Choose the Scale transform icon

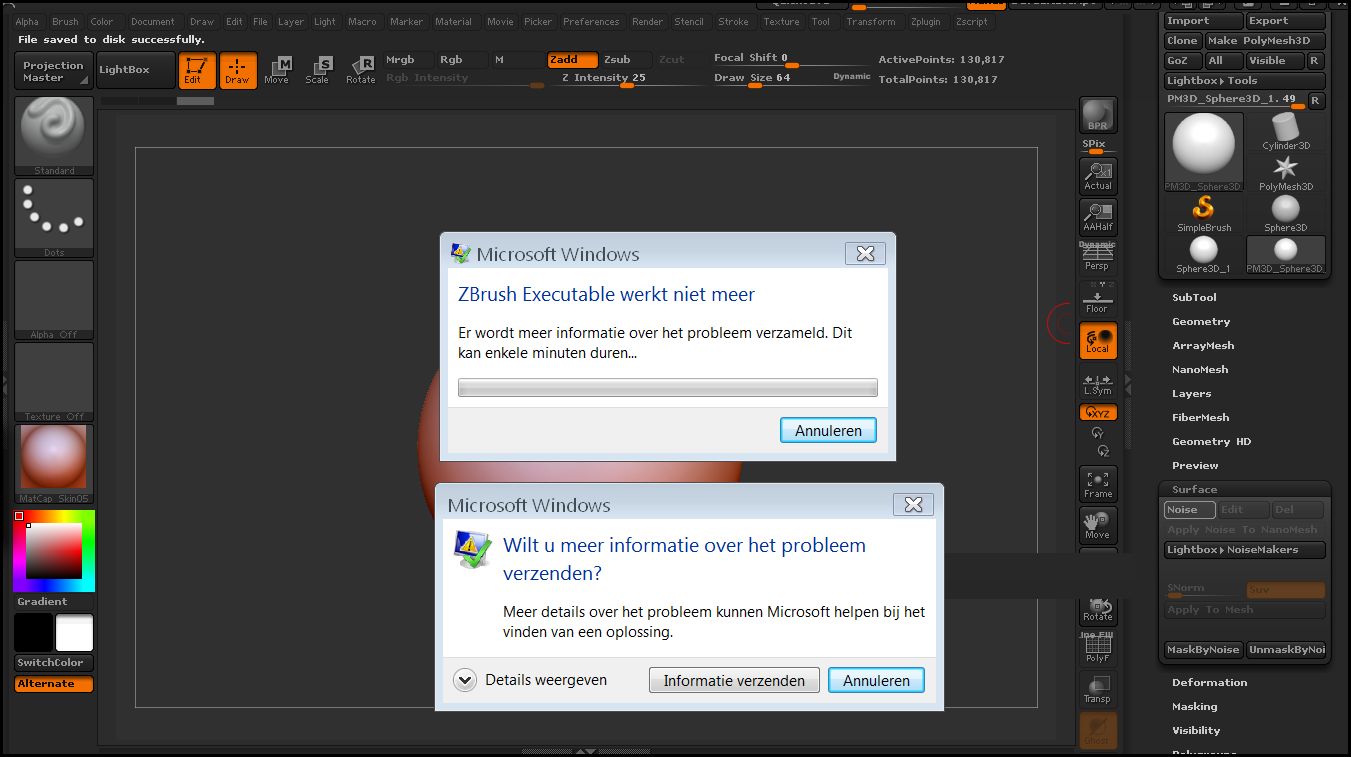tap(318, 70)
